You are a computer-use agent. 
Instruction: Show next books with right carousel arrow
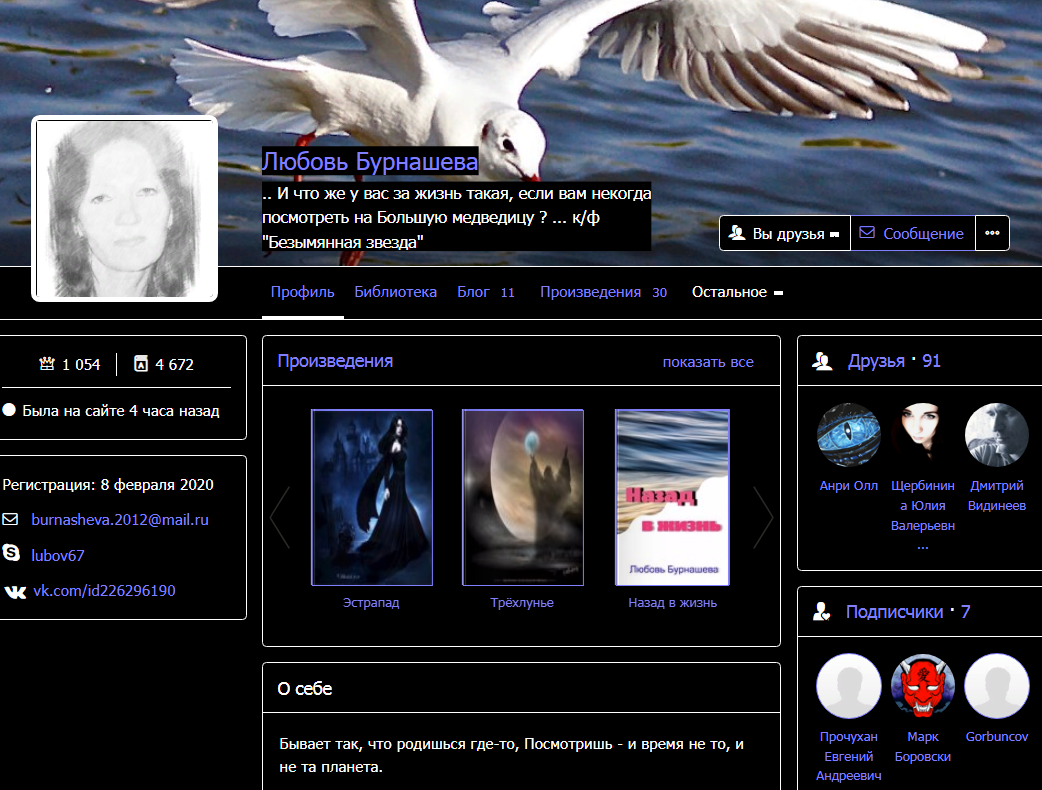[763, 517]
